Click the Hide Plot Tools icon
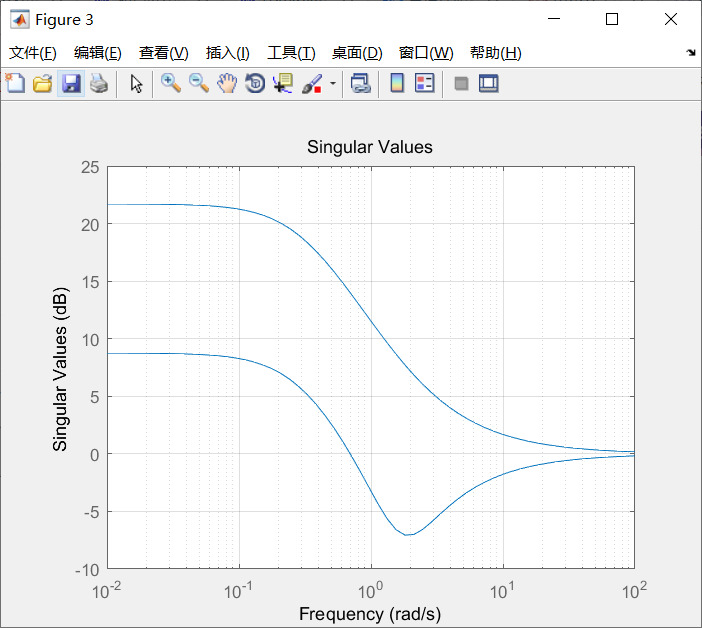Screen dimensions: 702x628 (461, 84)
